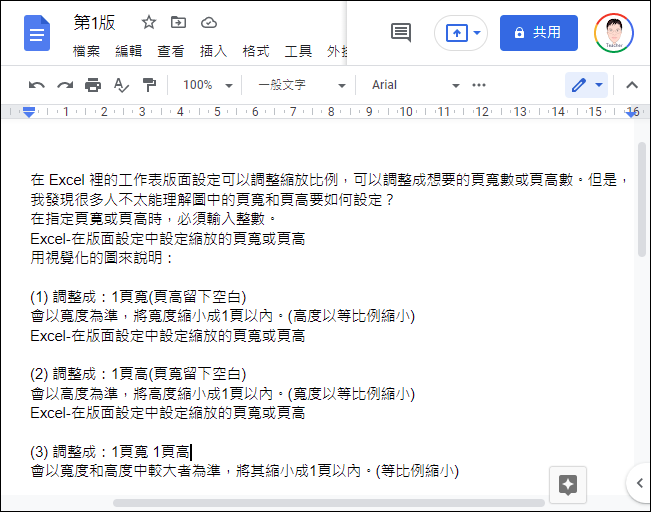Image resolution: width=651 pixels, height=512 pixels.
Task: Open more toolbar options (three dots)
Action: point(479,85)
